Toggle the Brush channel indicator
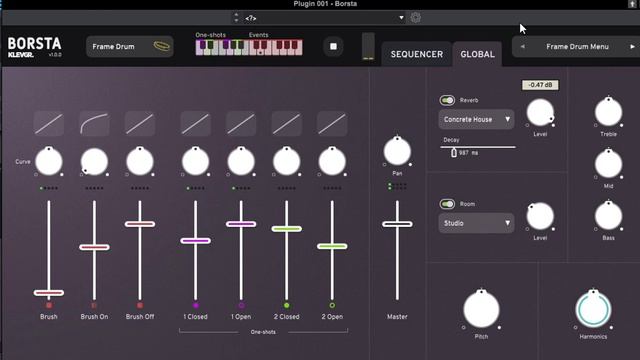Viewport: 640px width, 360px height. pyautogui.click(x=49, y=305)
